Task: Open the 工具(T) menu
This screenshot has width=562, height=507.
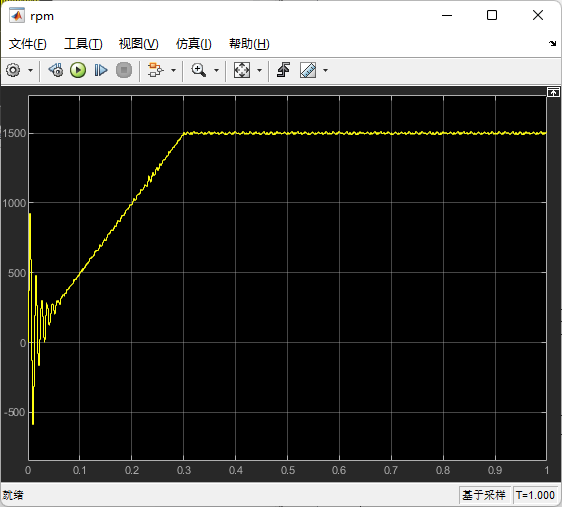Action: pos(83,44)
